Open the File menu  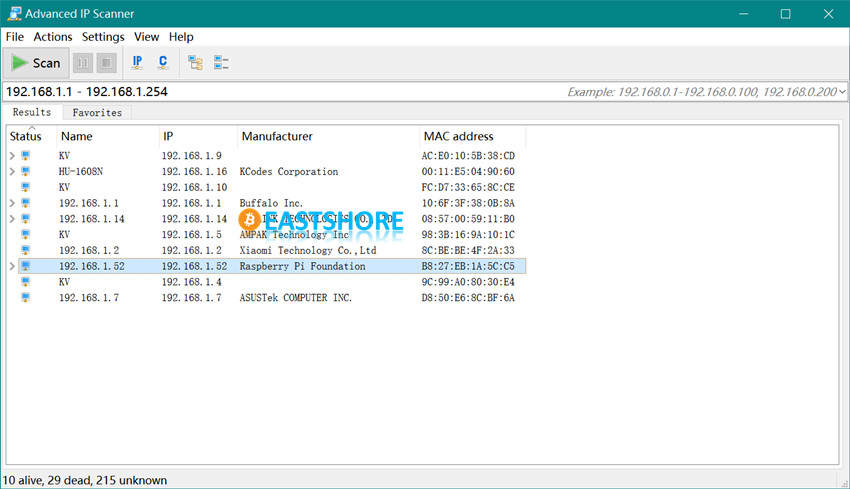click(15, 37)
